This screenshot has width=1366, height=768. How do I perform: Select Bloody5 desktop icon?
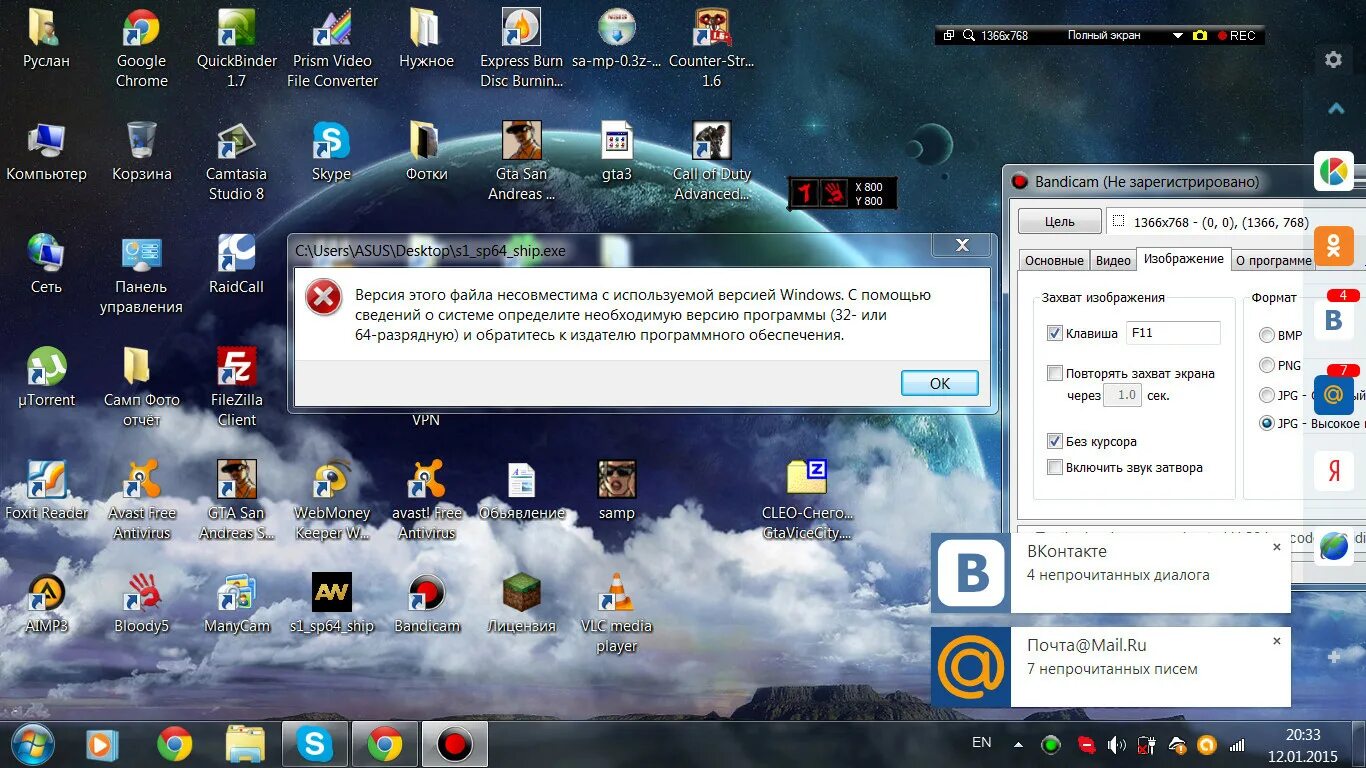coord(141,603)
